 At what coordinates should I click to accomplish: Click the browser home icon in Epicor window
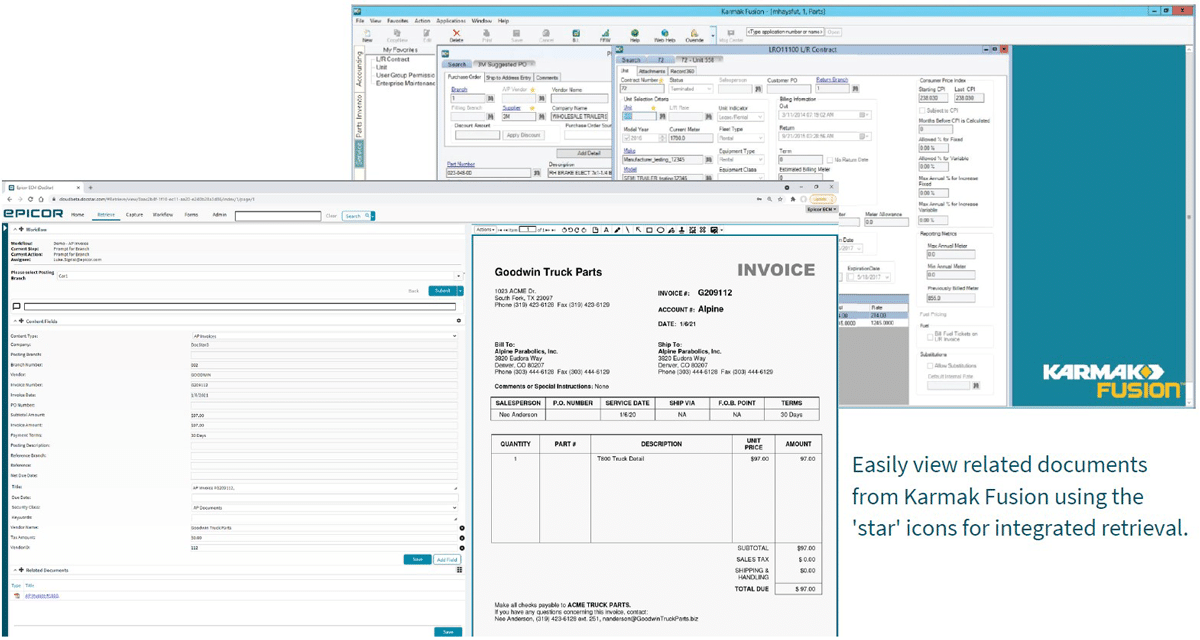40,199
